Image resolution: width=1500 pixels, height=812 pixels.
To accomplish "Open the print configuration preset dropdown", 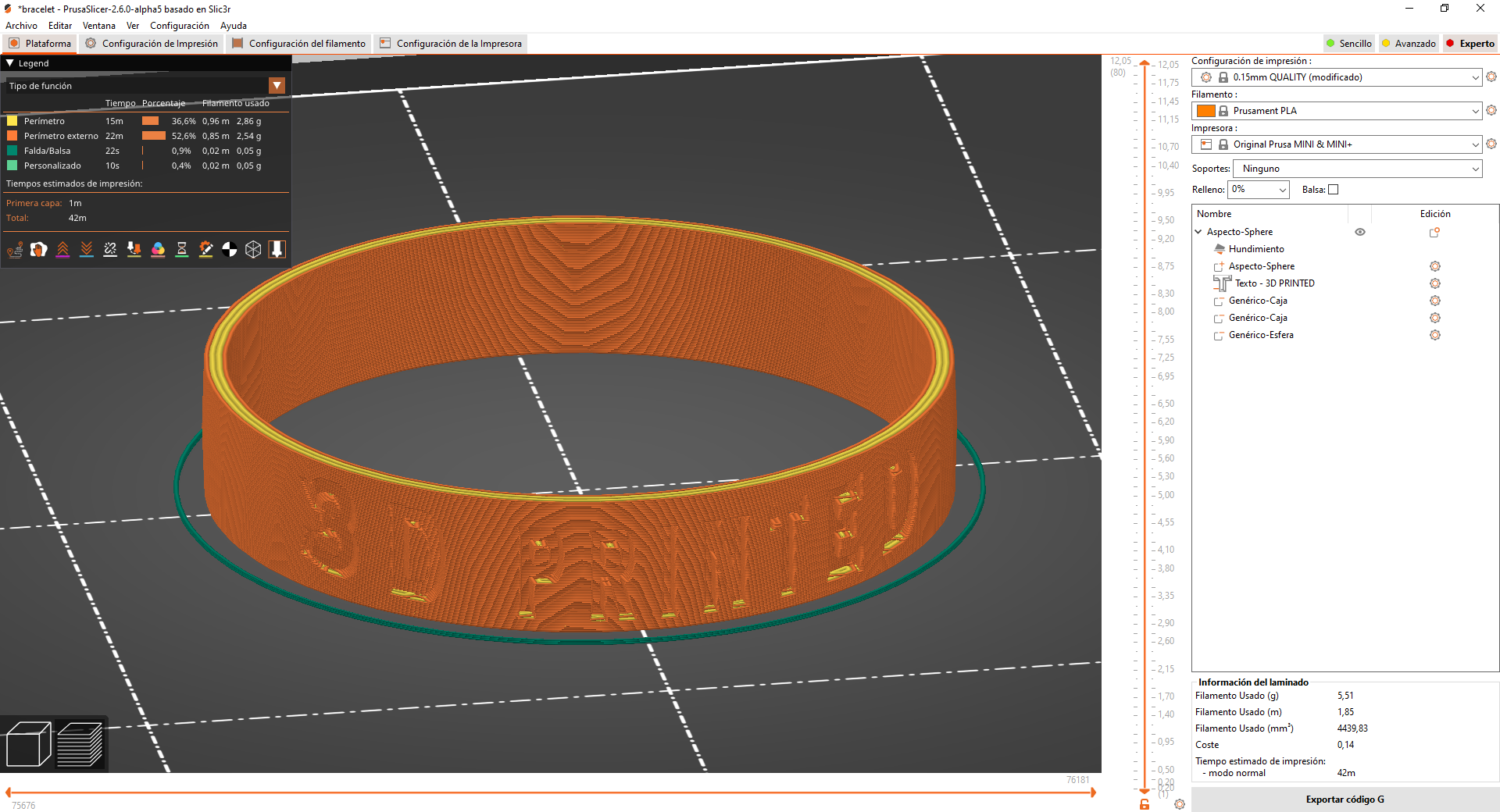I will tap(1337, 77).
